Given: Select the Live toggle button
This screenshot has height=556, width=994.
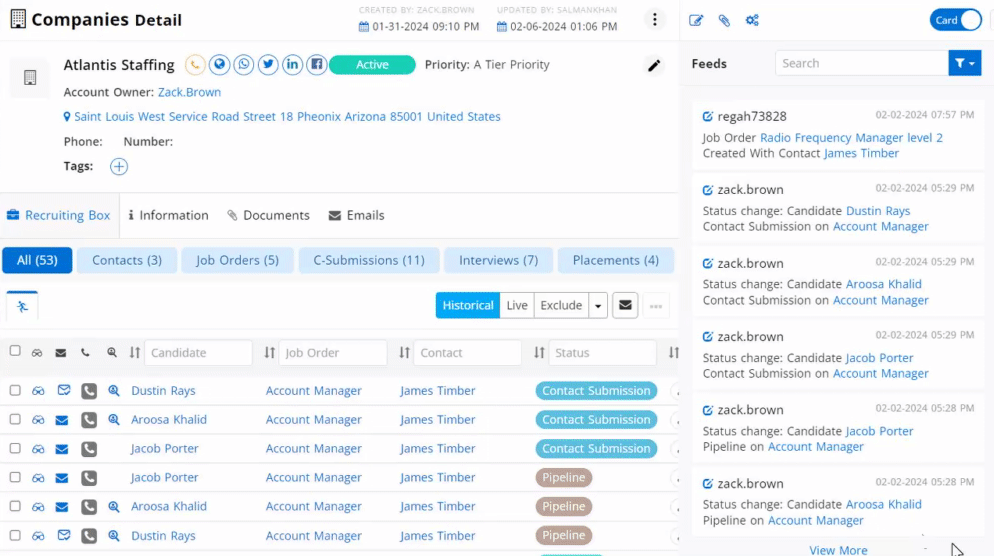Looking at the screenshot, I should [x=517, y=306].
